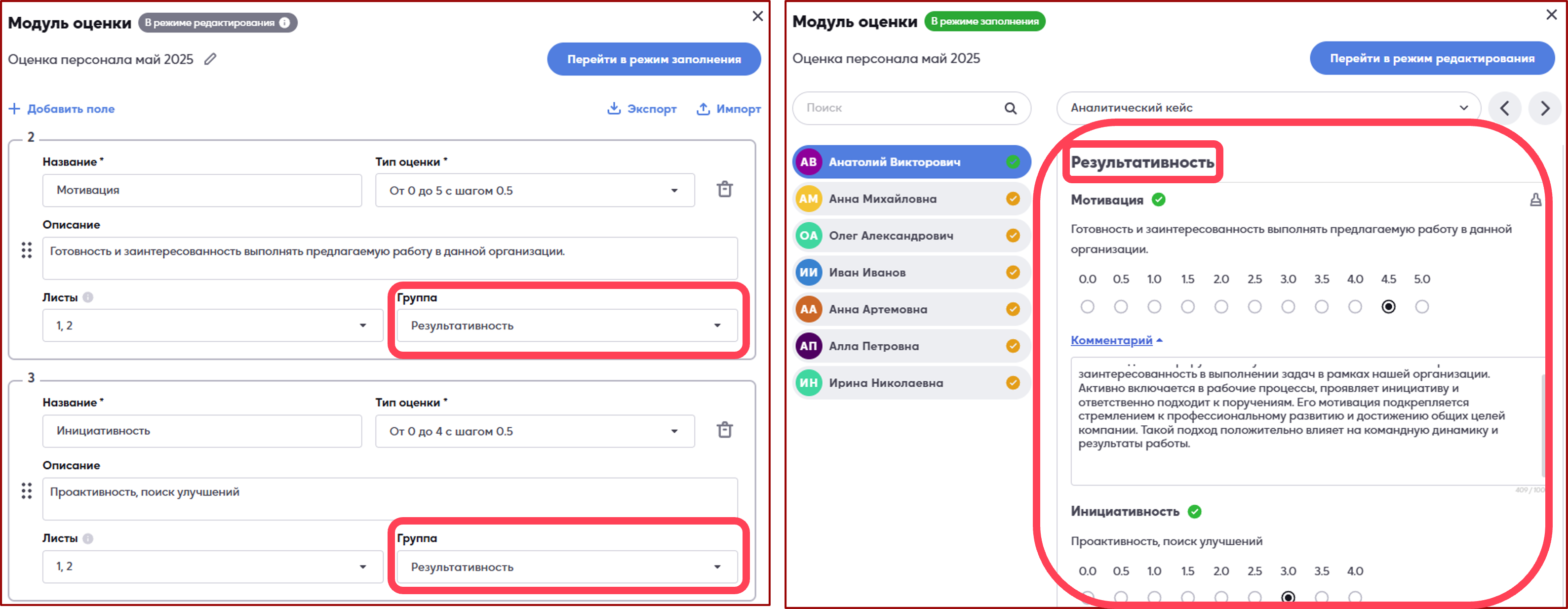Click the pencil icon to rename the assessment
1568x609 pixels.
(x=210, y=59)
